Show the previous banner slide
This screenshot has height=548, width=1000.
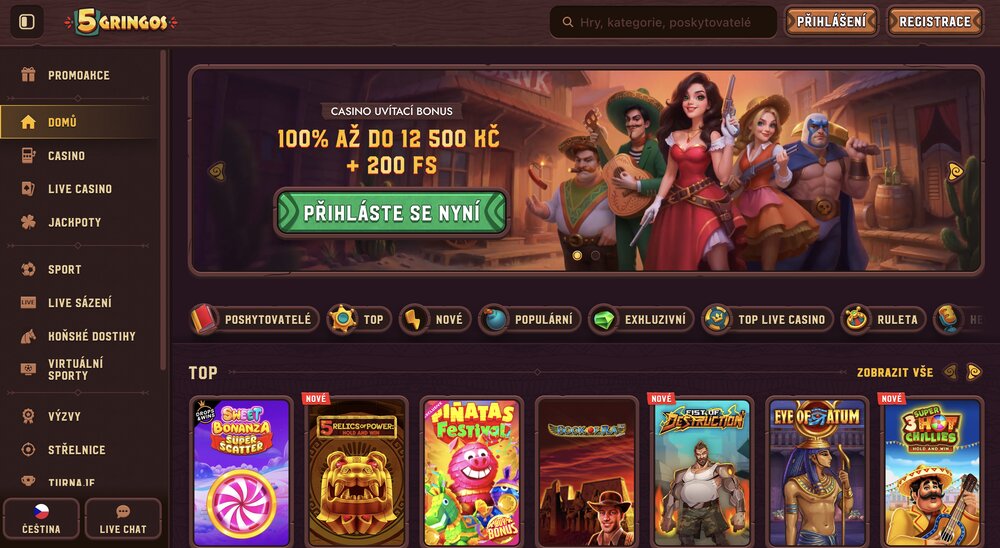click(x=217, y=171)
